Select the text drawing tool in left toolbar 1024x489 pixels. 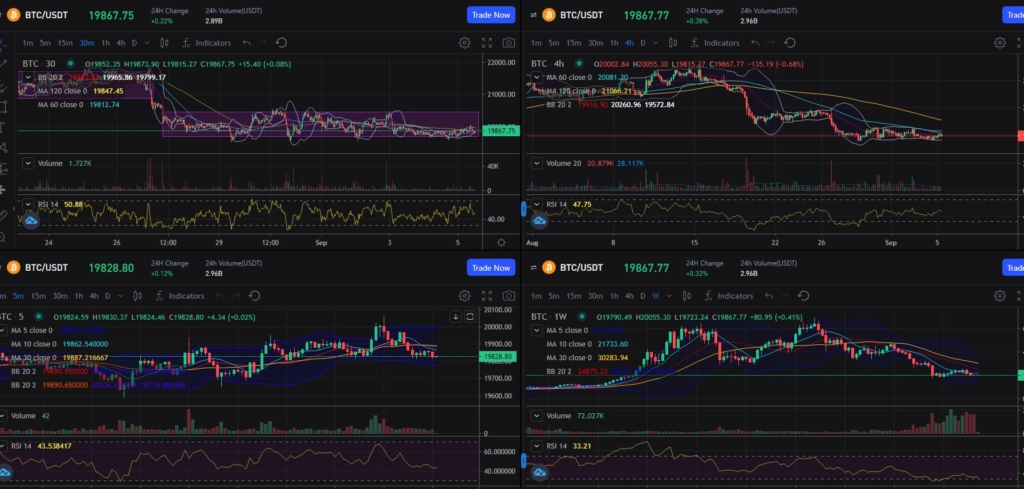coord(3,127)
